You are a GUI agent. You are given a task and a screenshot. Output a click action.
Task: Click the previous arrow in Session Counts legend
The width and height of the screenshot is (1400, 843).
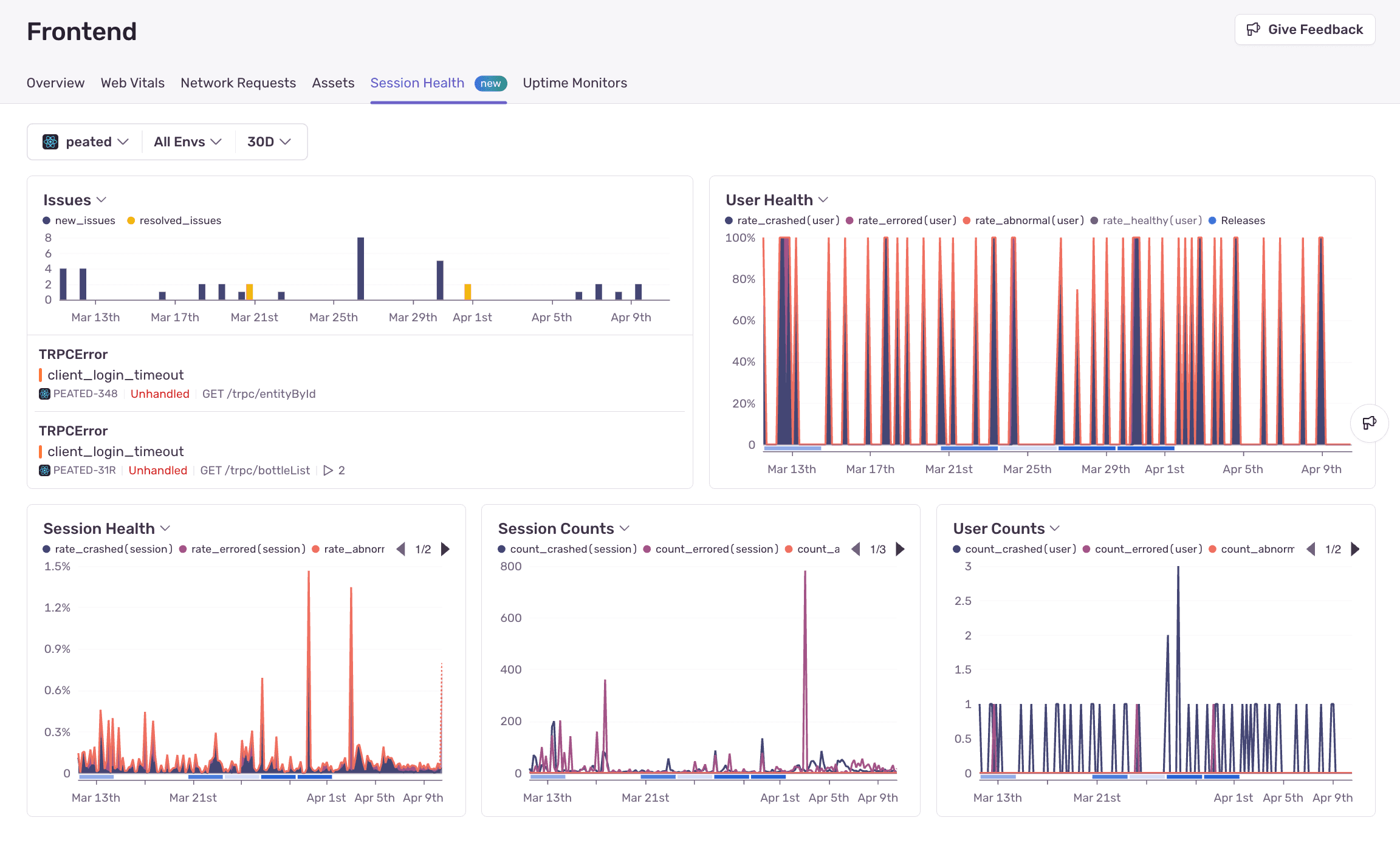click(856, 548)
